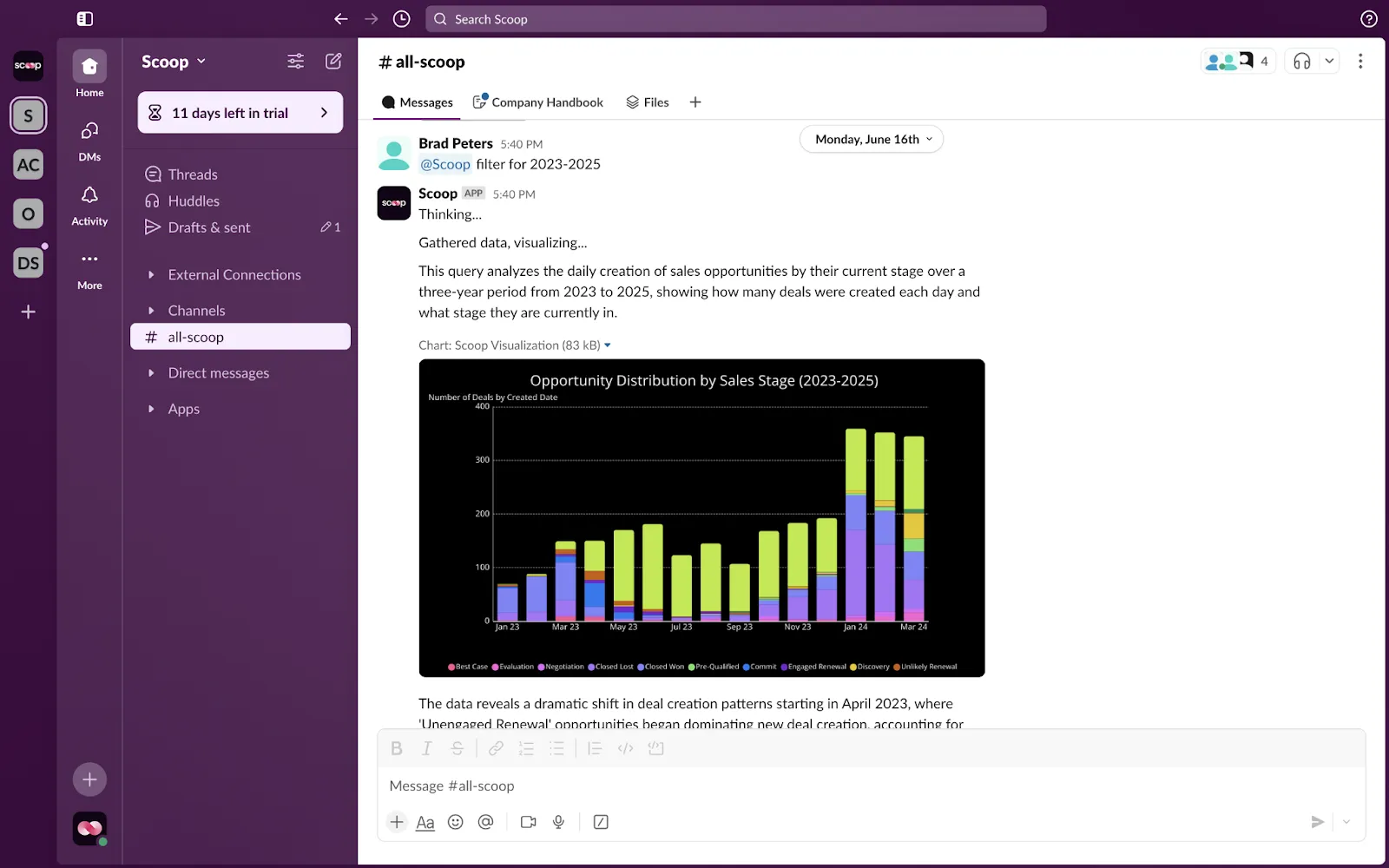Viewport: 1389px width, 868px height.
Task: Open the Company Handbook tab
Action: (537, 102)
